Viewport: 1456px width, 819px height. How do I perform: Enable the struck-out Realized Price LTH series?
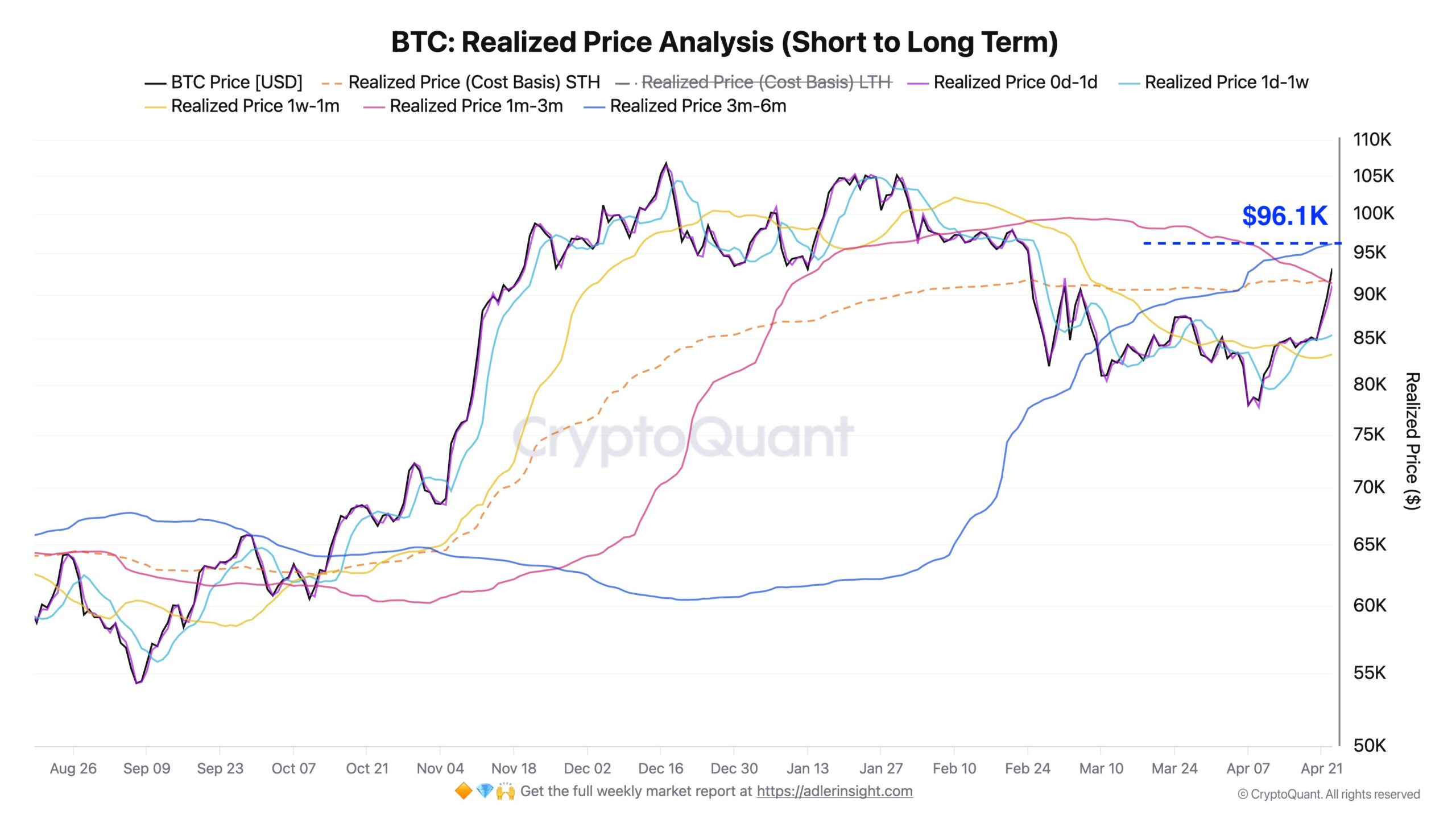(766, 82)
